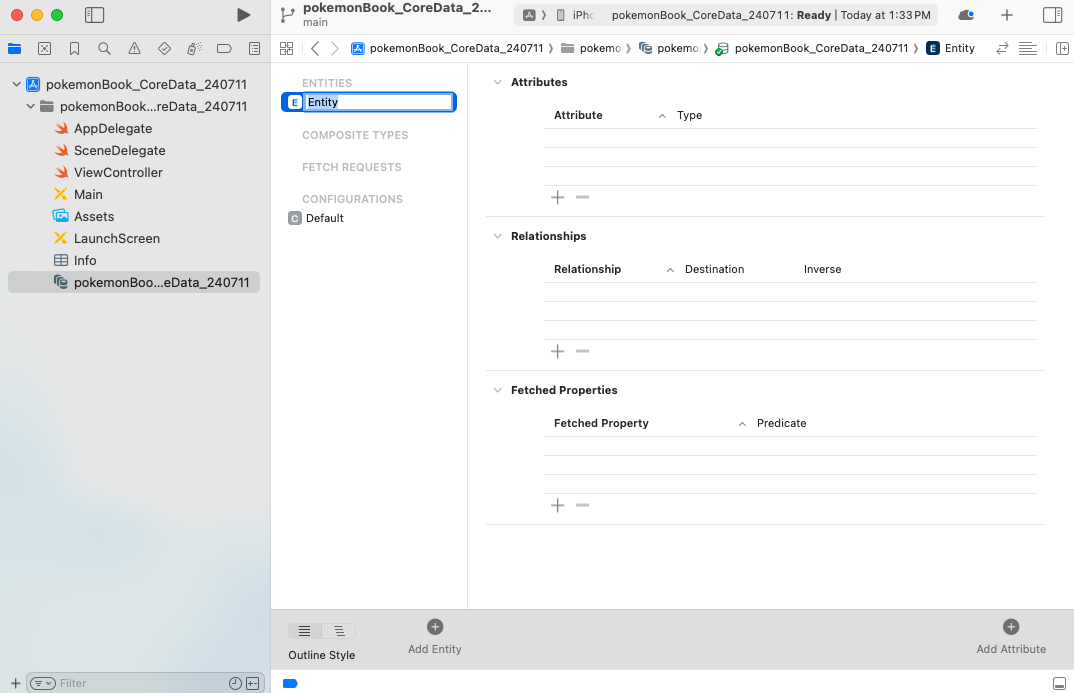Click the blue breakpoint tag icon

pos(290,683)
